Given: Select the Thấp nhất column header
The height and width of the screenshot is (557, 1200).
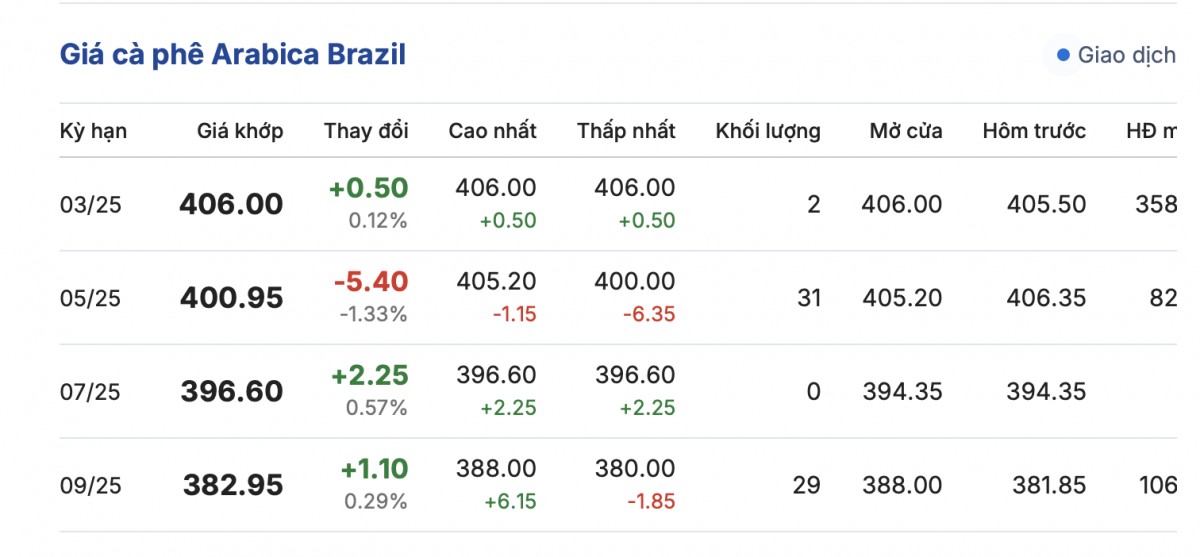Looking at the screenshot, I should pyautogui.click(x=626, y=131).
